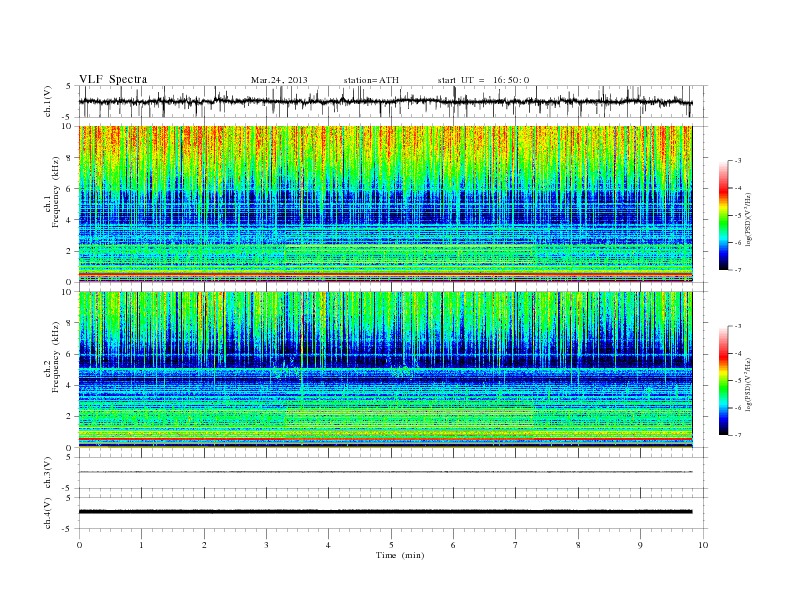
Task: Click the ch.1 frequency tick label "8"
Action: (70, 158)
